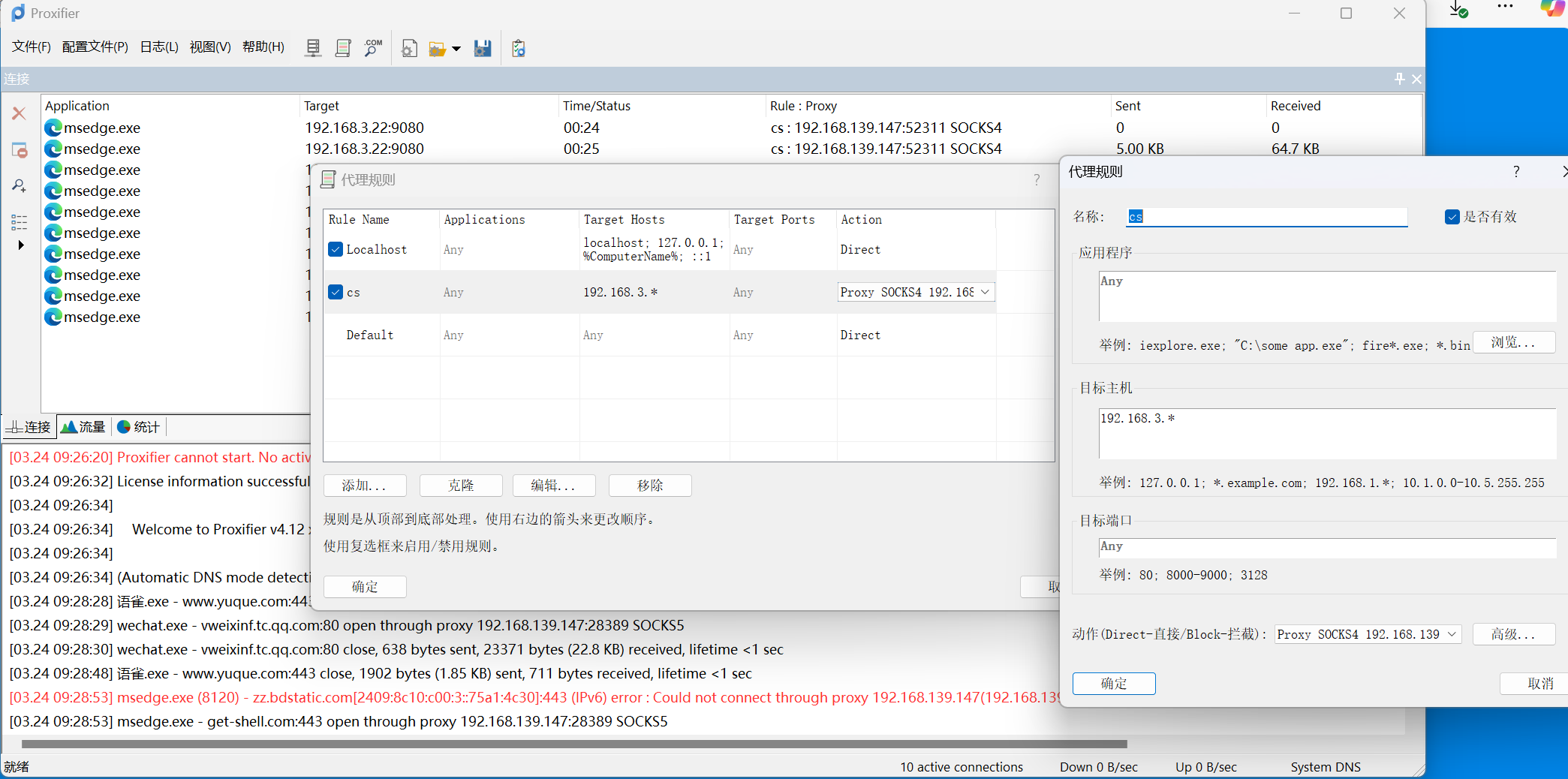This screenshot has height=779, width=1568.
Task: Open the 视图(V) menu
Action: tap(210, 47)
